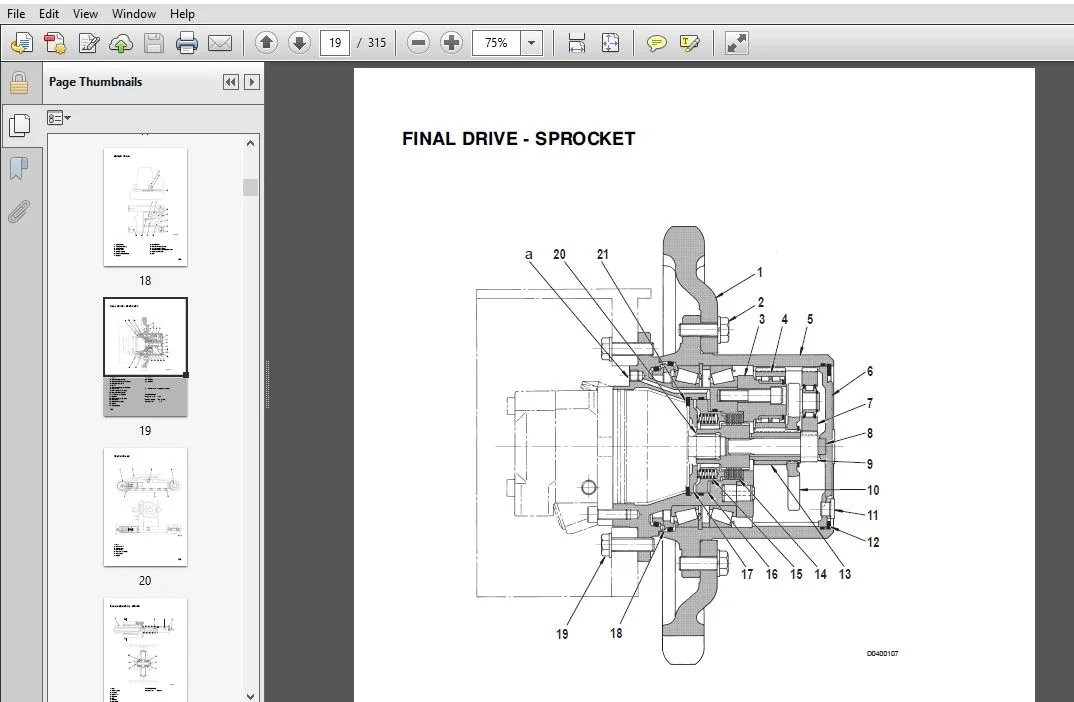Image resolution: width=1074 pixels, height=702 pixels.
Task: Open the thumbnail options dropdown menu
Action: tap(59, 118)
